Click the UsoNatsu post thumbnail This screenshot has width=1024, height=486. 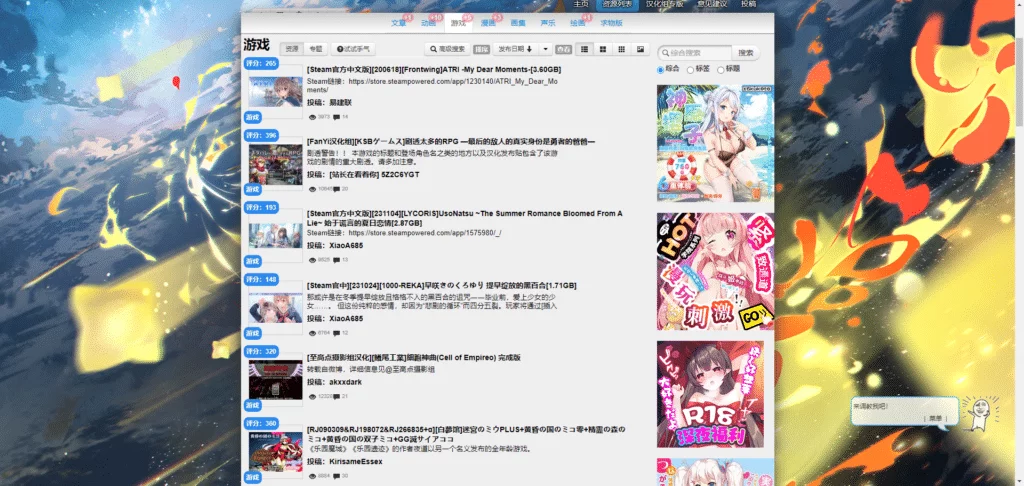[x=276, y=236]
